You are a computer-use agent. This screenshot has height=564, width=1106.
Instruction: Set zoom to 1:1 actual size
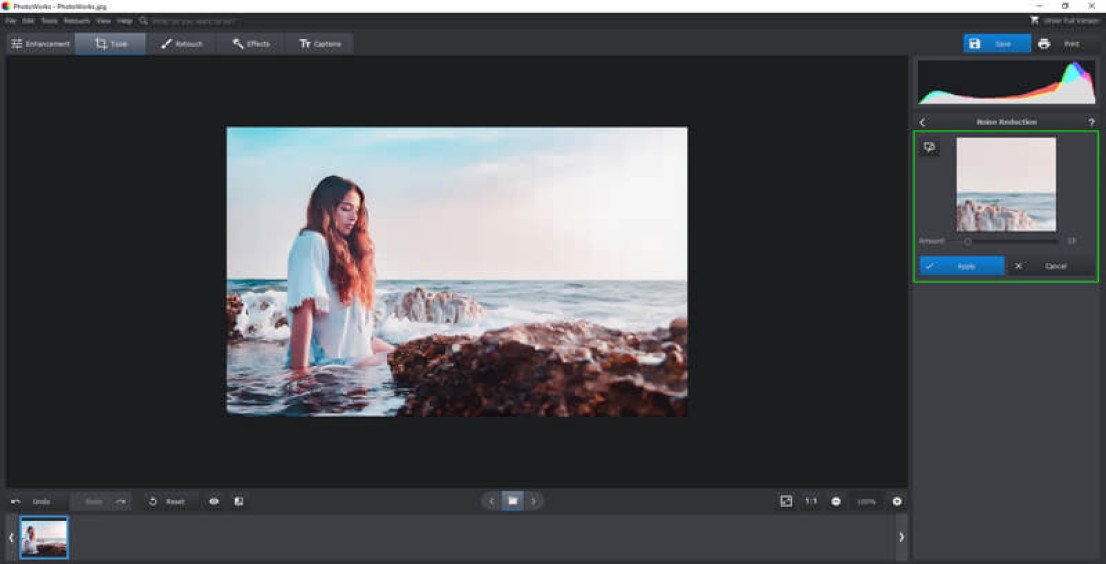pyautogui.click(x=811, y=501)
